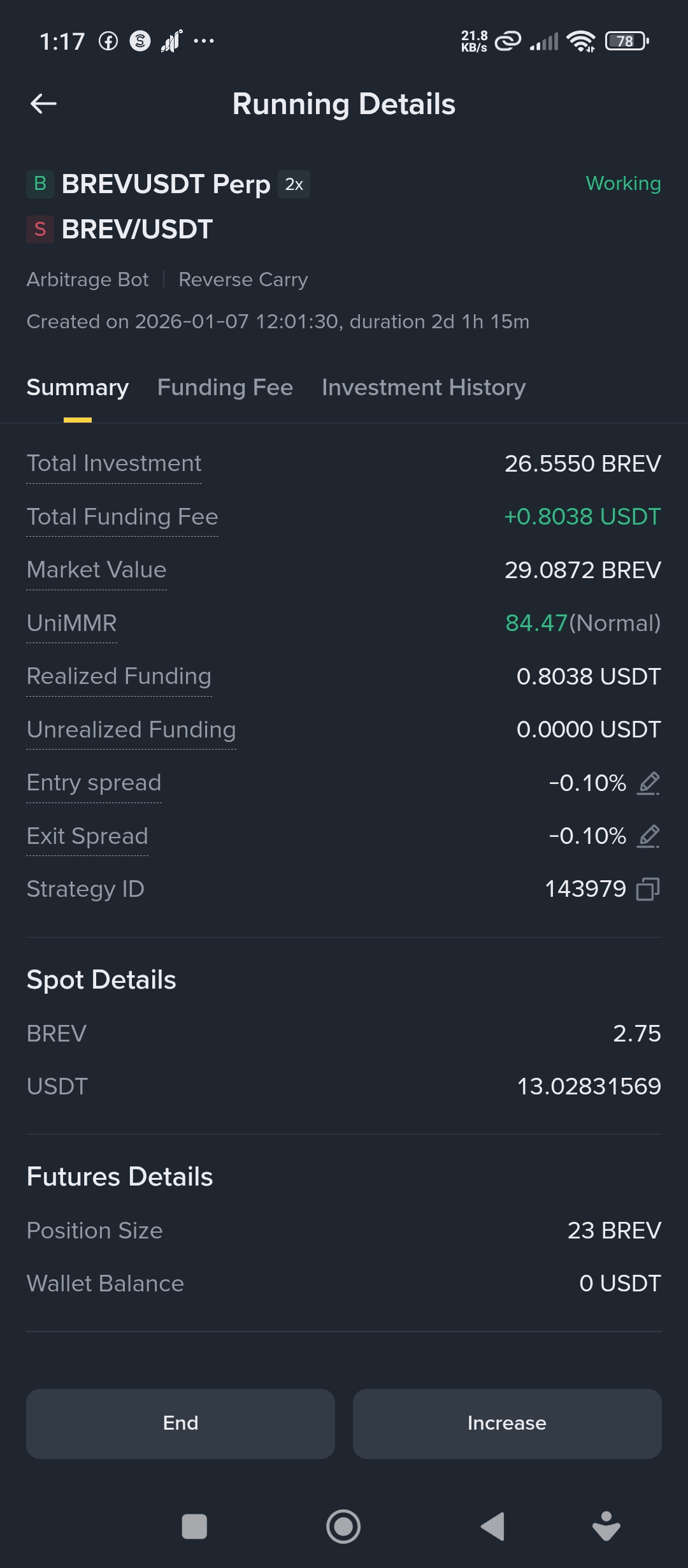Open the Investment History tab
The image size is (688, 1568).
point(424,388)
